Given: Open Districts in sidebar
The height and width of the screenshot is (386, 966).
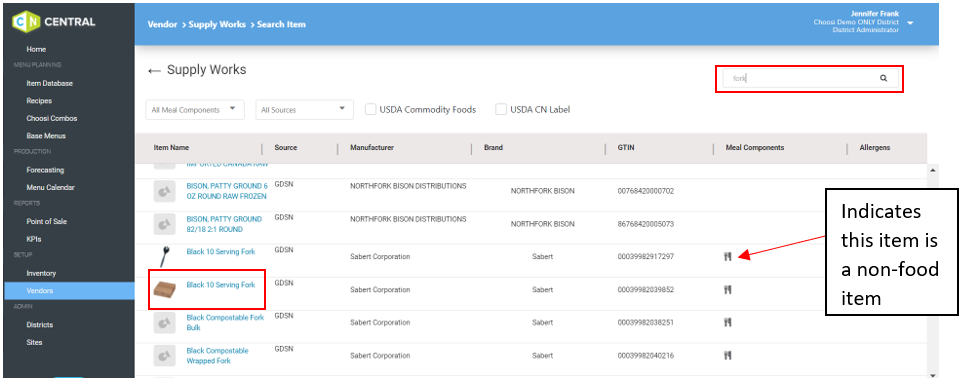Looking at the screenshot, I should coord(39,324).
